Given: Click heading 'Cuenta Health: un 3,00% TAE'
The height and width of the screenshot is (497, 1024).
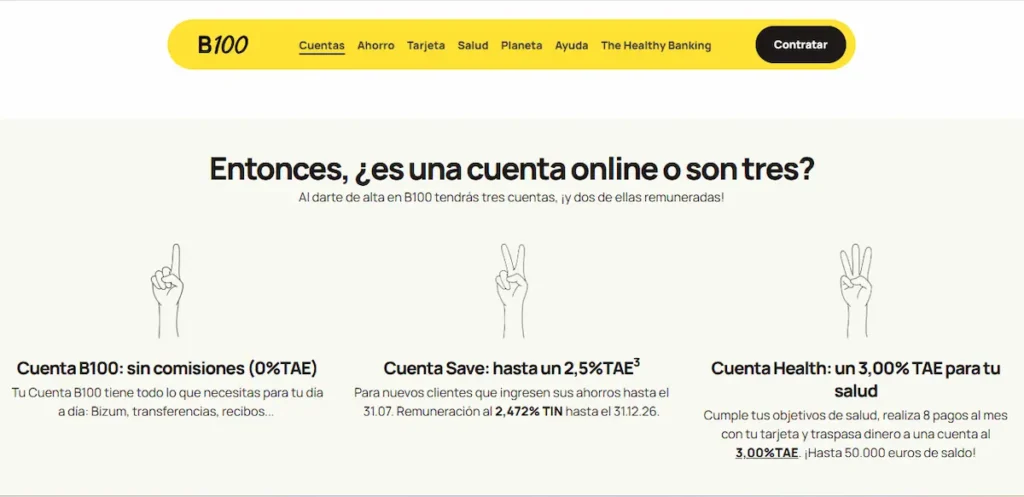Looking at the screenshot, I should pos(825,368).
